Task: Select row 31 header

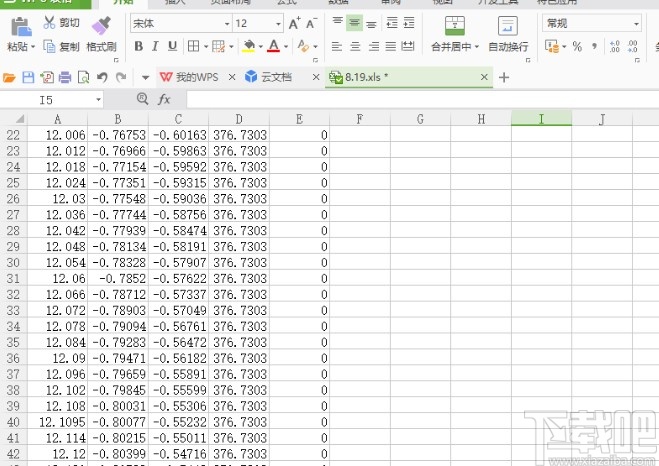Action: tap(13, 279)
